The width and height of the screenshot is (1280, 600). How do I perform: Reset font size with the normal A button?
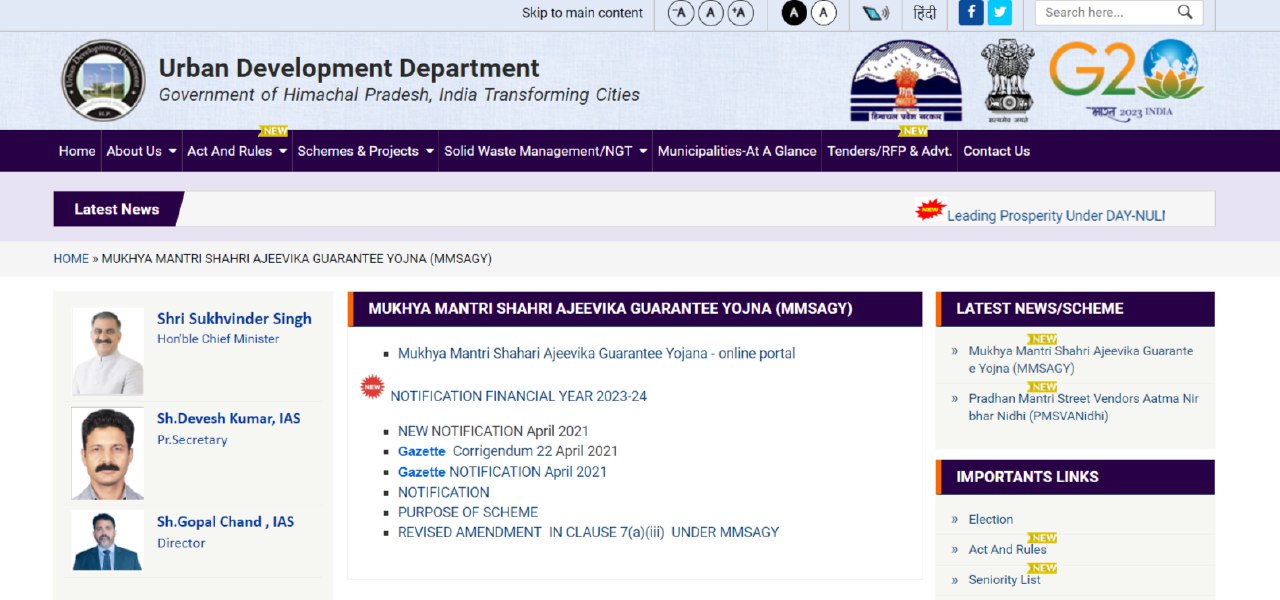(711, 13)
